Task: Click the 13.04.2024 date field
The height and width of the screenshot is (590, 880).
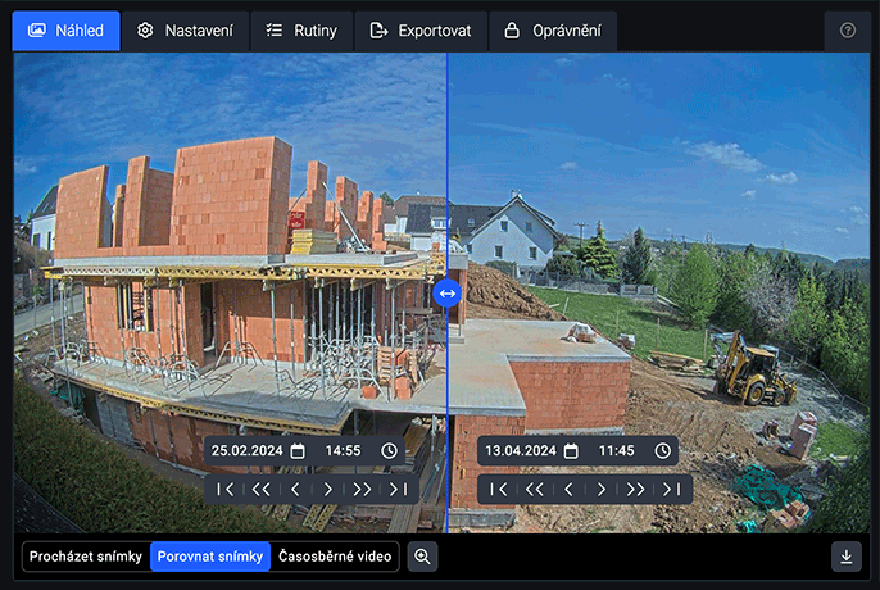Action: click(x=520, y=451)
